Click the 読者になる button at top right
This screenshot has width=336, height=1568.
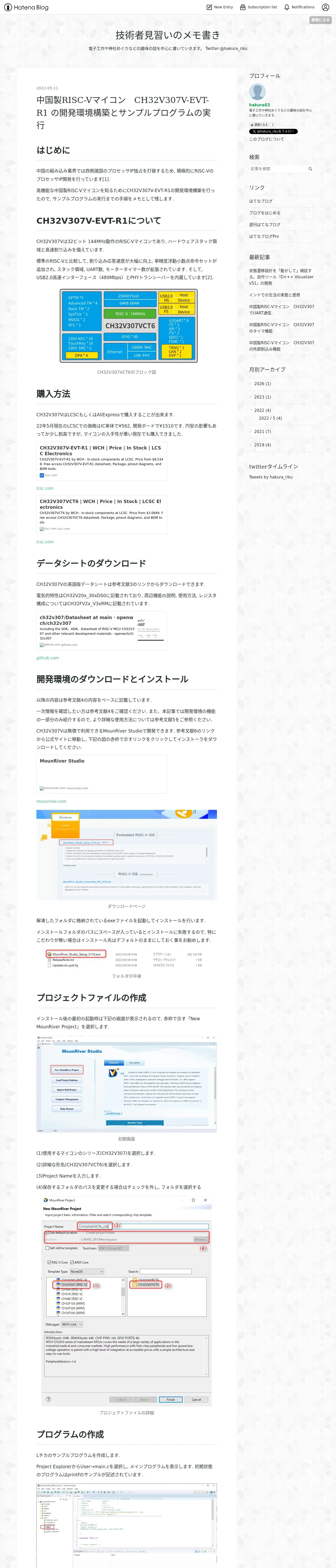(320, 20)
